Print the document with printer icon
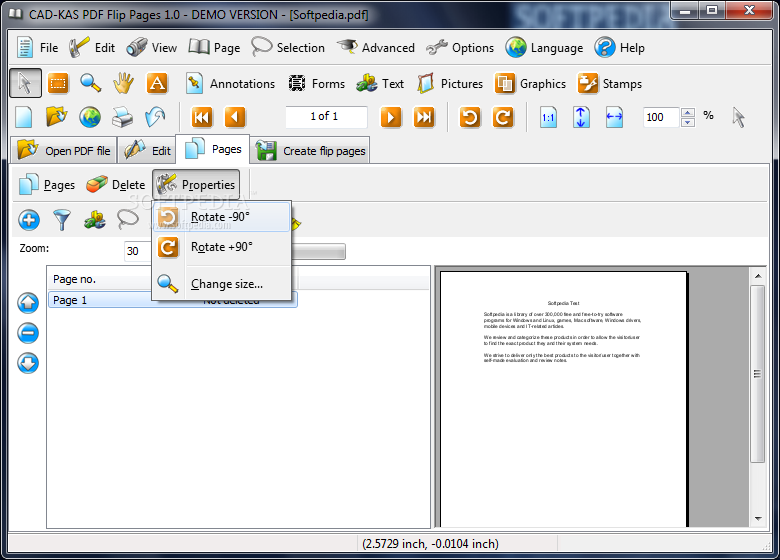The width and height of the screenshot is (780, 560). coord(122,117)
